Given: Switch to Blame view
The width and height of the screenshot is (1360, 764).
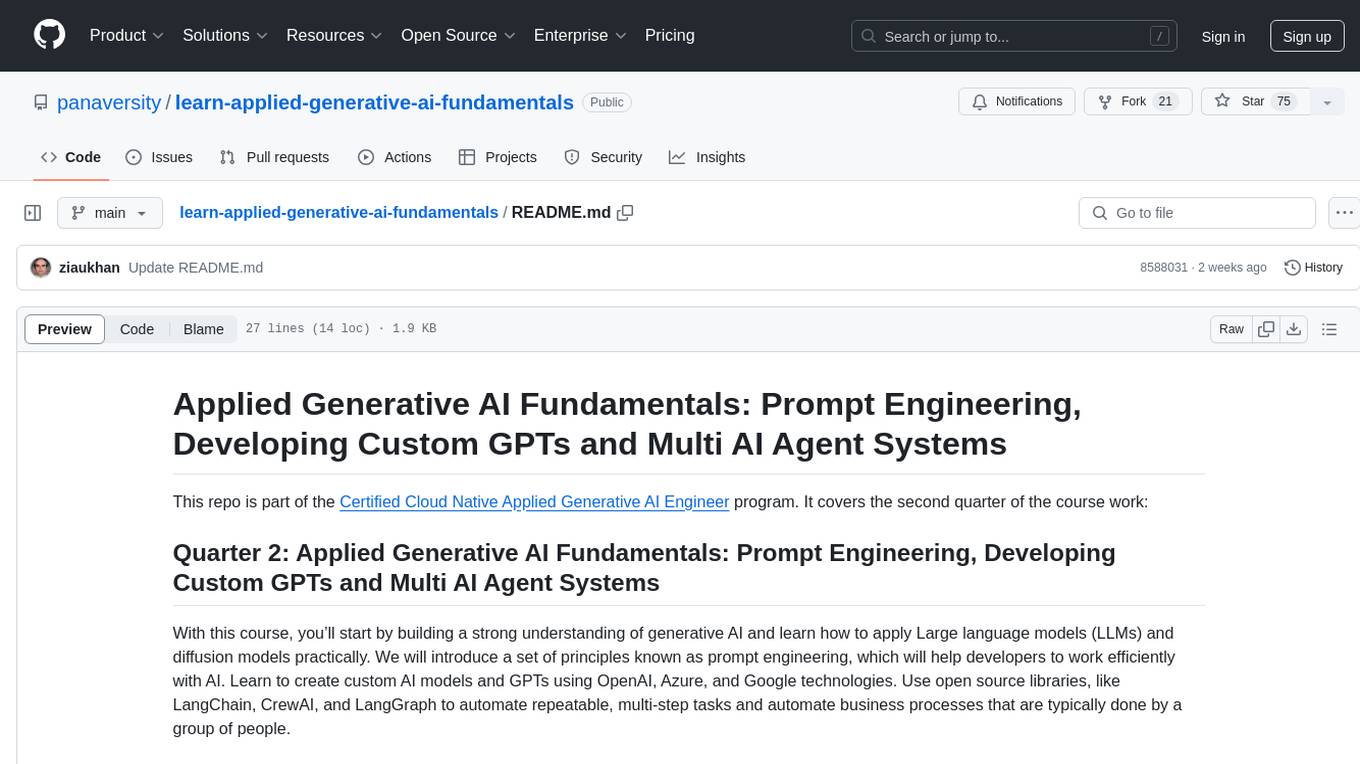Looking at the screenshot, I should pyautogui.click(x=204, y=329).
